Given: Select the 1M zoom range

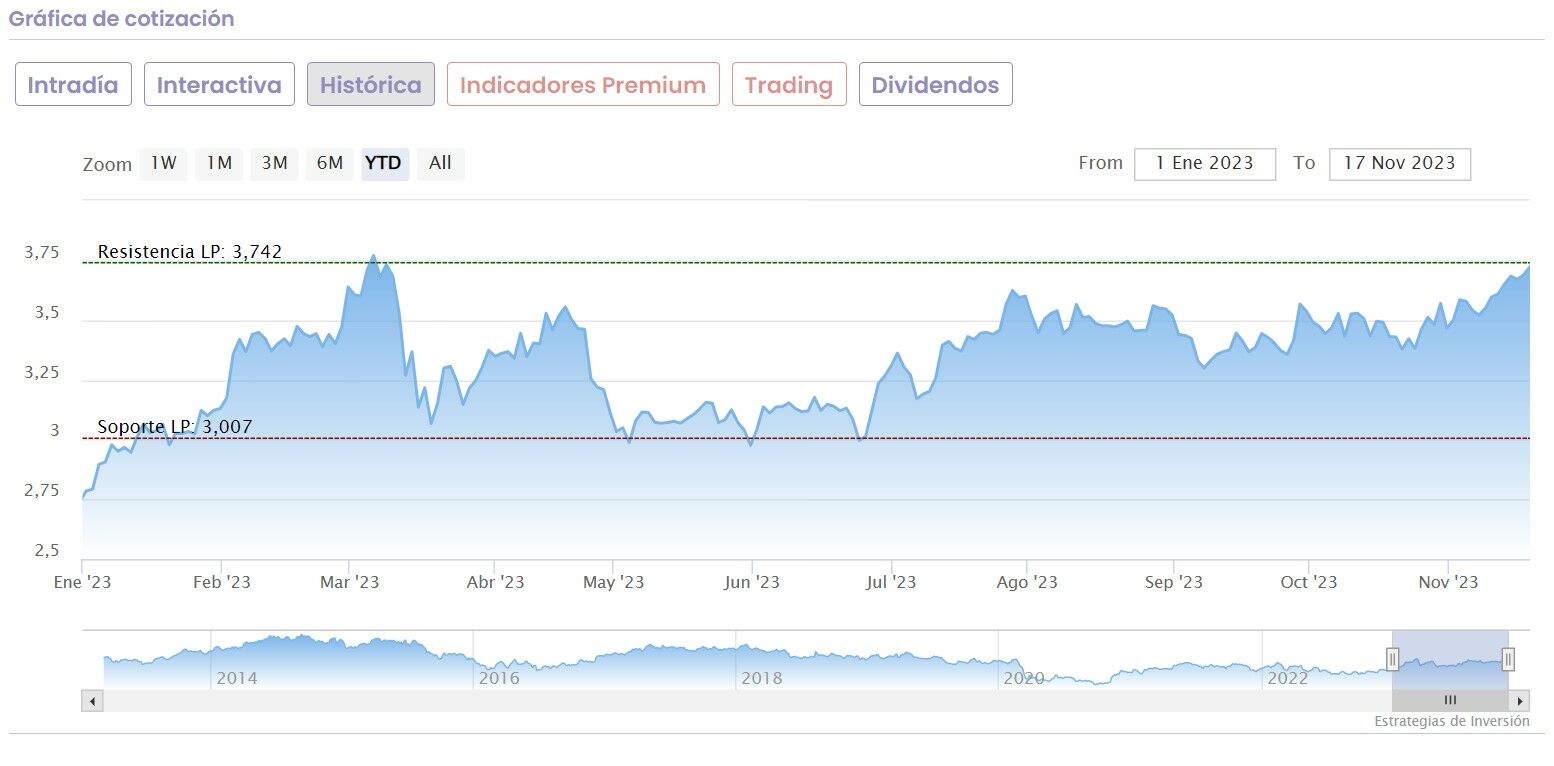Looking at the screenshot, I should [219, 163].
